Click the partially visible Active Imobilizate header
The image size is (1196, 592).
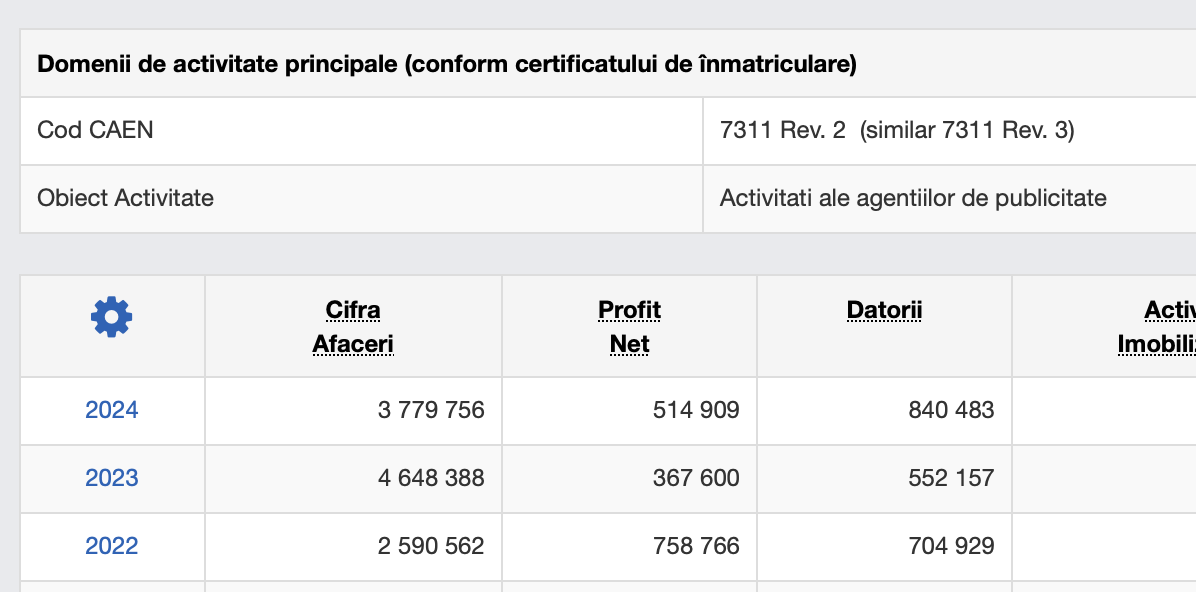coord(1157,327)
